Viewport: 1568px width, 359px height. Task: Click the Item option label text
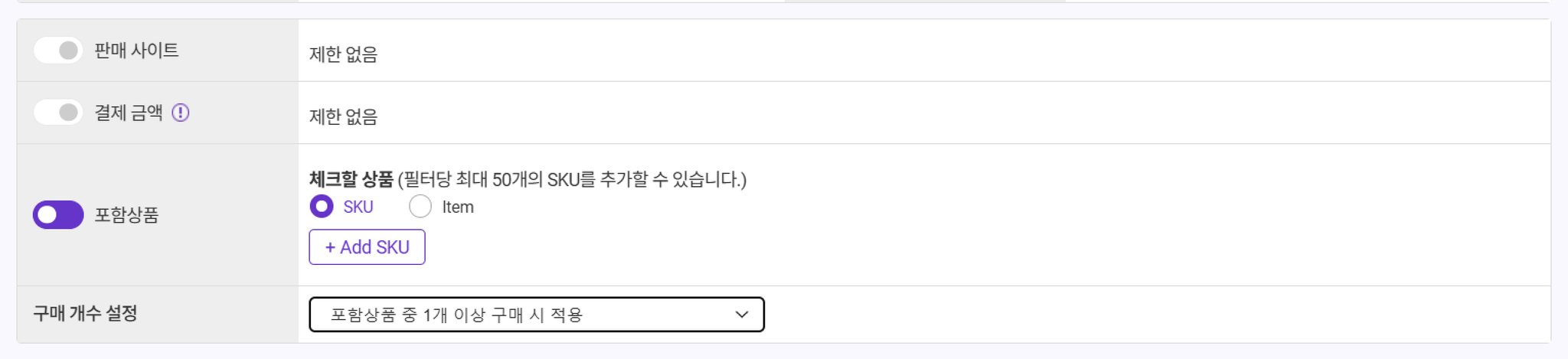[x=458, y=207]
